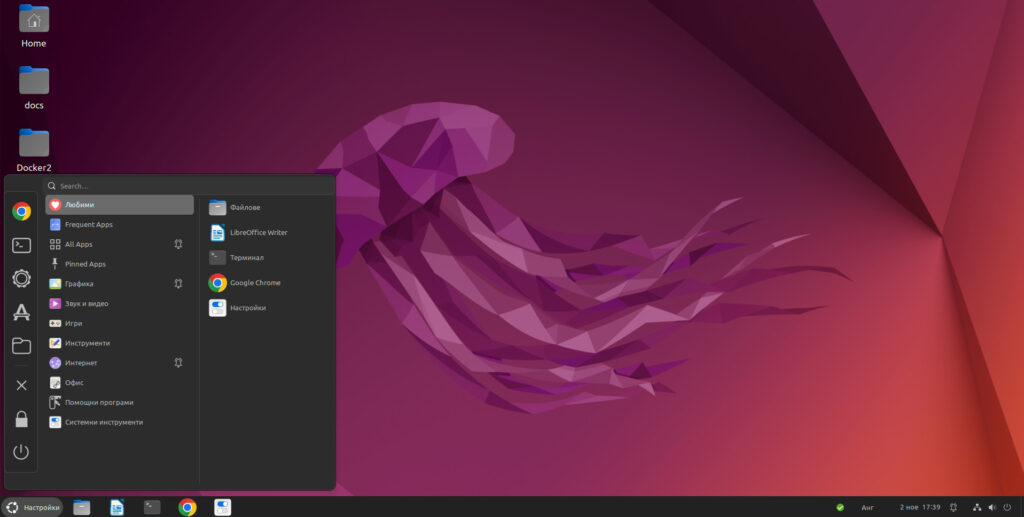
Task: Open the Графика category
Action: [x=120, y=283]
